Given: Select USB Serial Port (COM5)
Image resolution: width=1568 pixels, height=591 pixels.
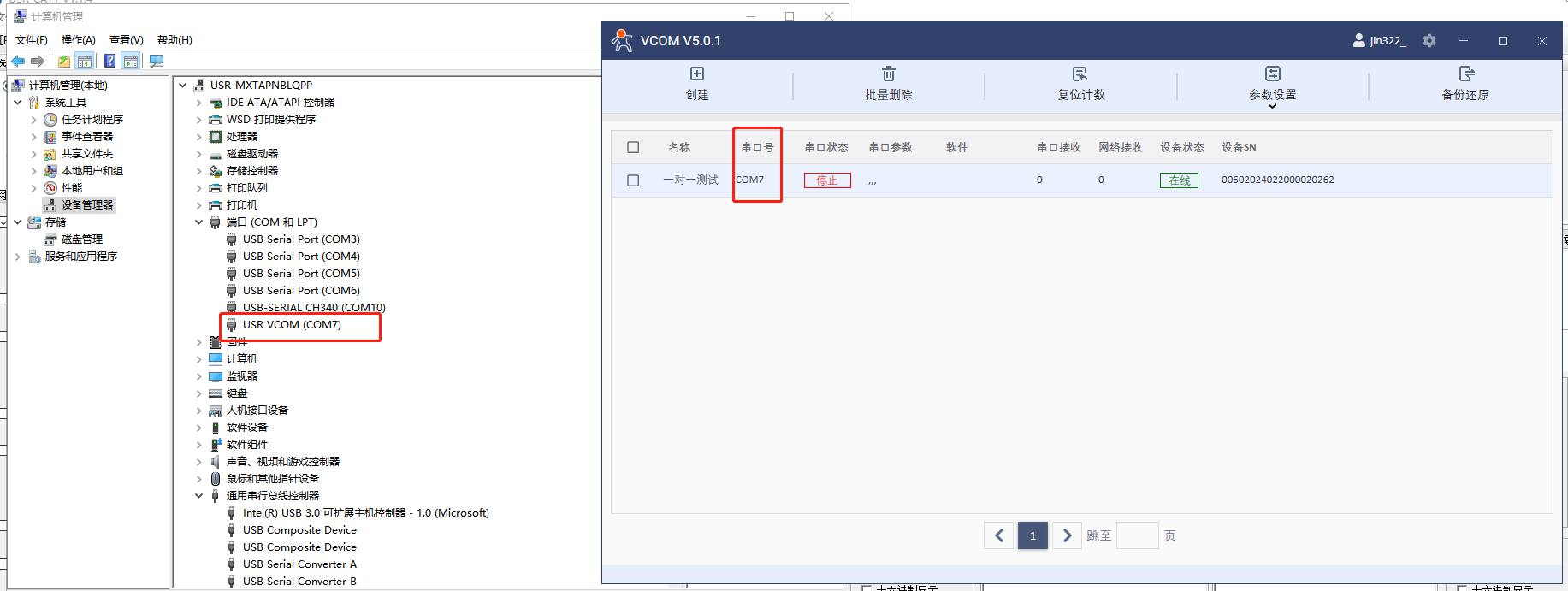Looking at the screenshot, I should pos(301,273).
